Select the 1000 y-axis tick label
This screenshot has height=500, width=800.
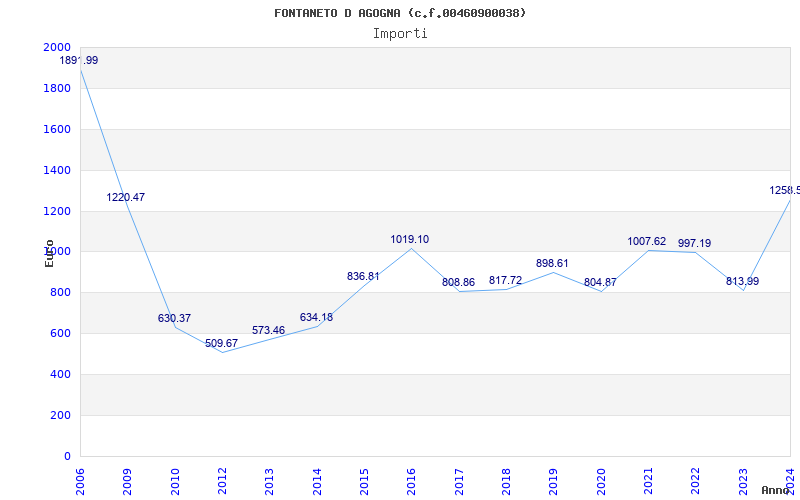[x=57, y=252]
